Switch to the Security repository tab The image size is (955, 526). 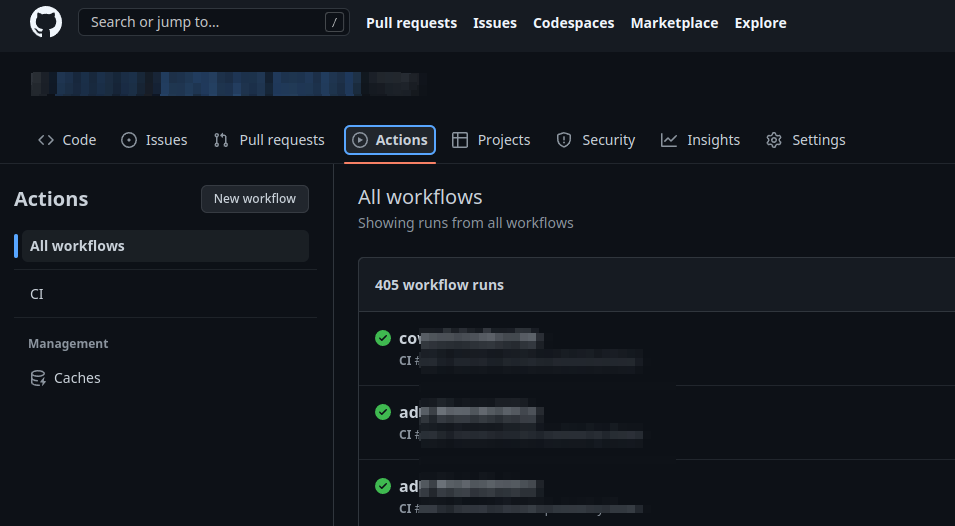[596, 140]
